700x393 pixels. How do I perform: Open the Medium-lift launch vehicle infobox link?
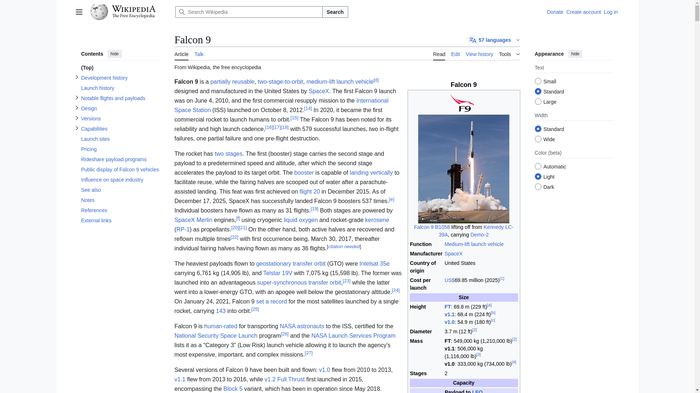(x=474, y=244)
